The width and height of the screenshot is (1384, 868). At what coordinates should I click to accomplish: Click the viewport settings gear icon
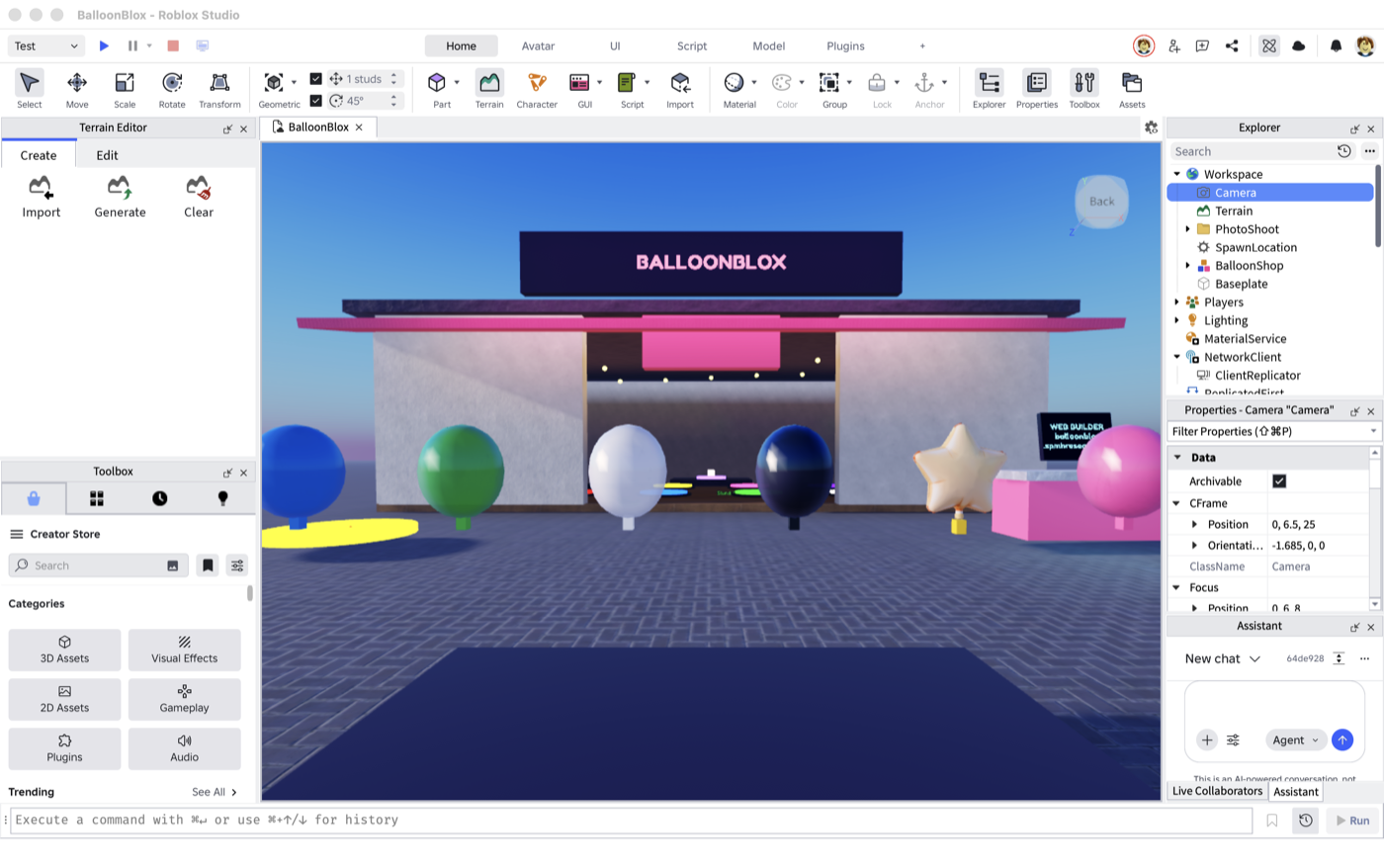pos(1151,128)
